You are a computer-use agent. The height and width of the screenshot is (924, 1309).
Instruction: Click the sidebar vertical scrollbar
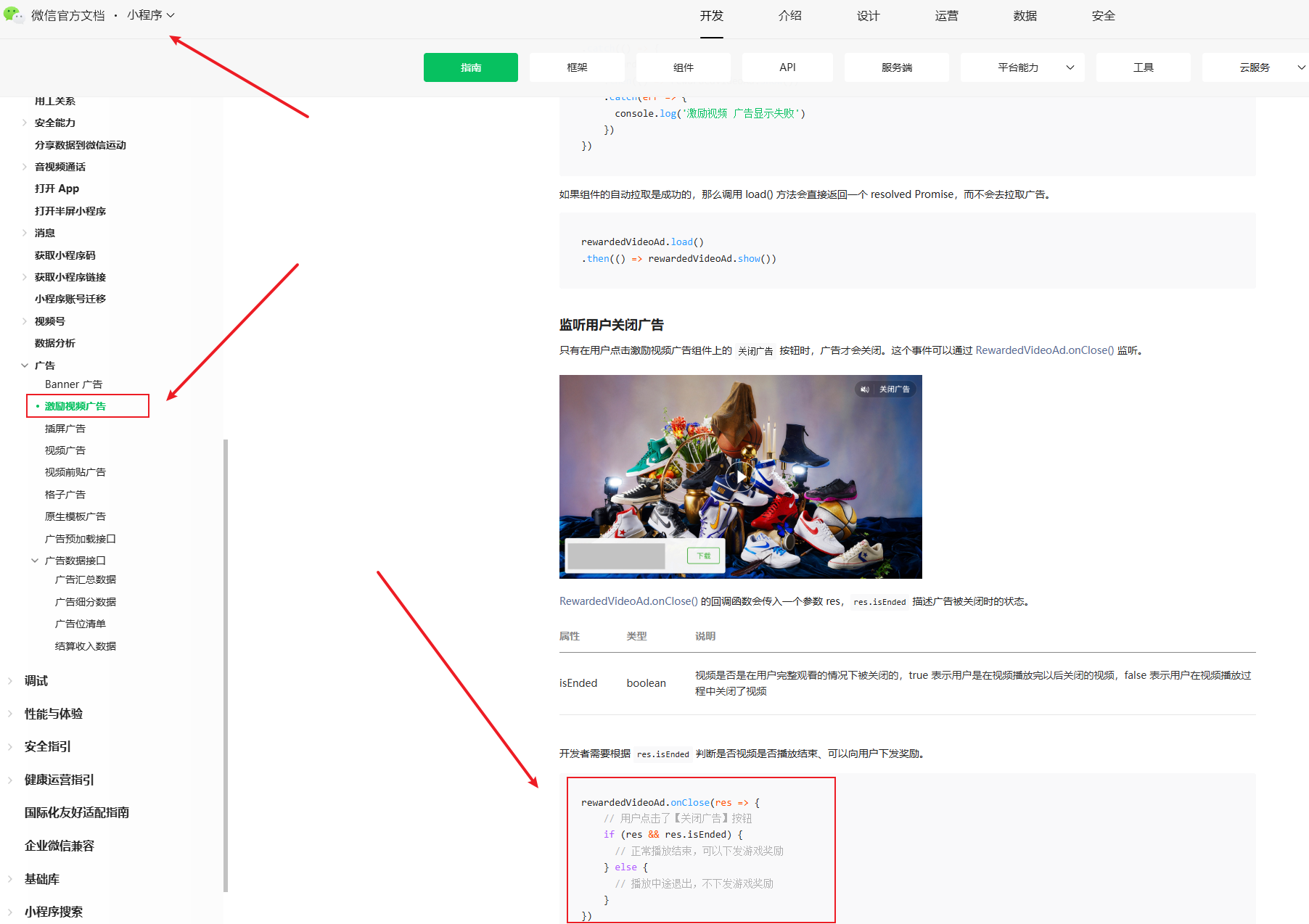pos(226,665)
